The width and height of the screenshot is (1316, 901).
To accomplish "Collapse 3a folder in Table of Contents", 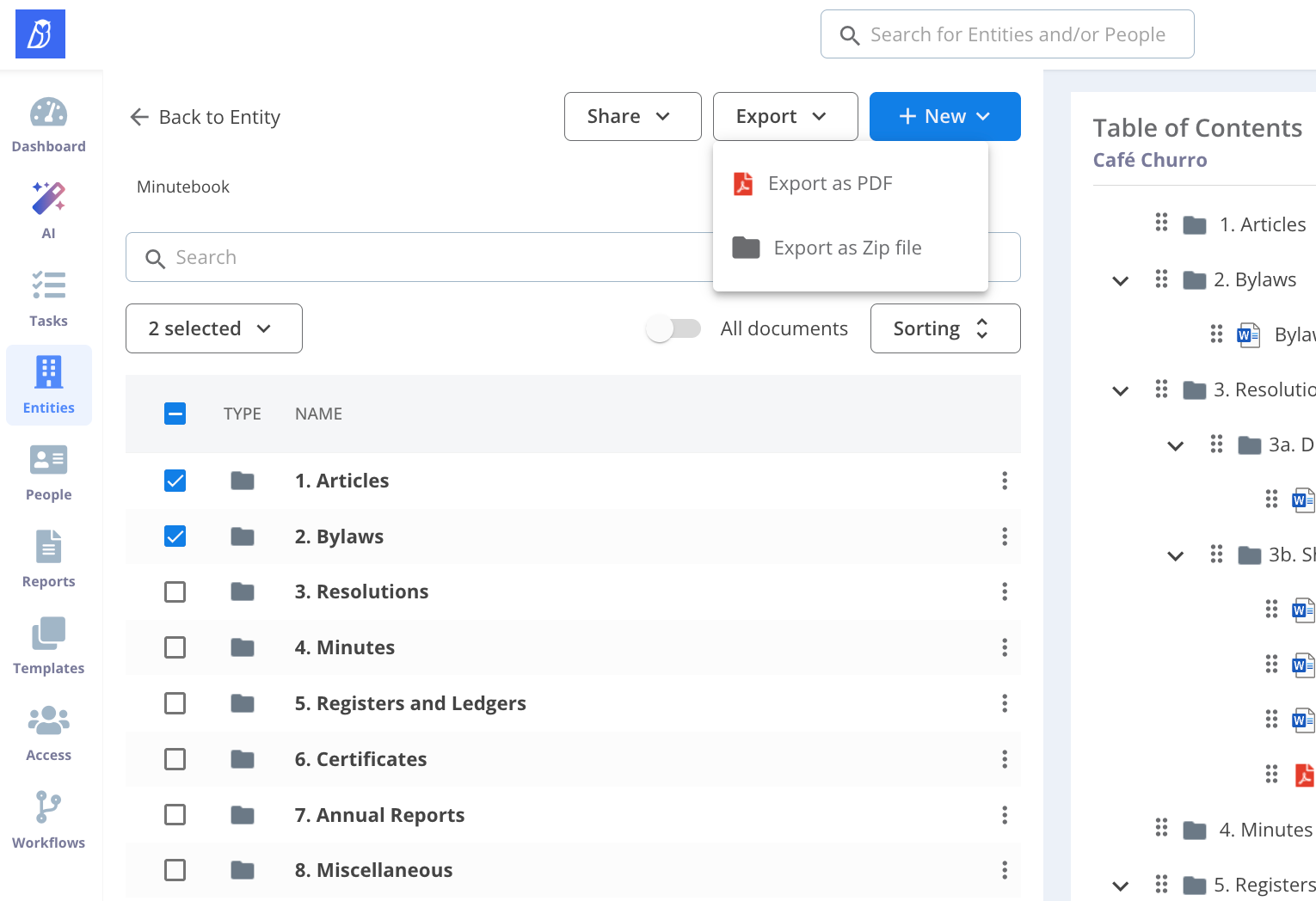I will (x=1175, y=445).
